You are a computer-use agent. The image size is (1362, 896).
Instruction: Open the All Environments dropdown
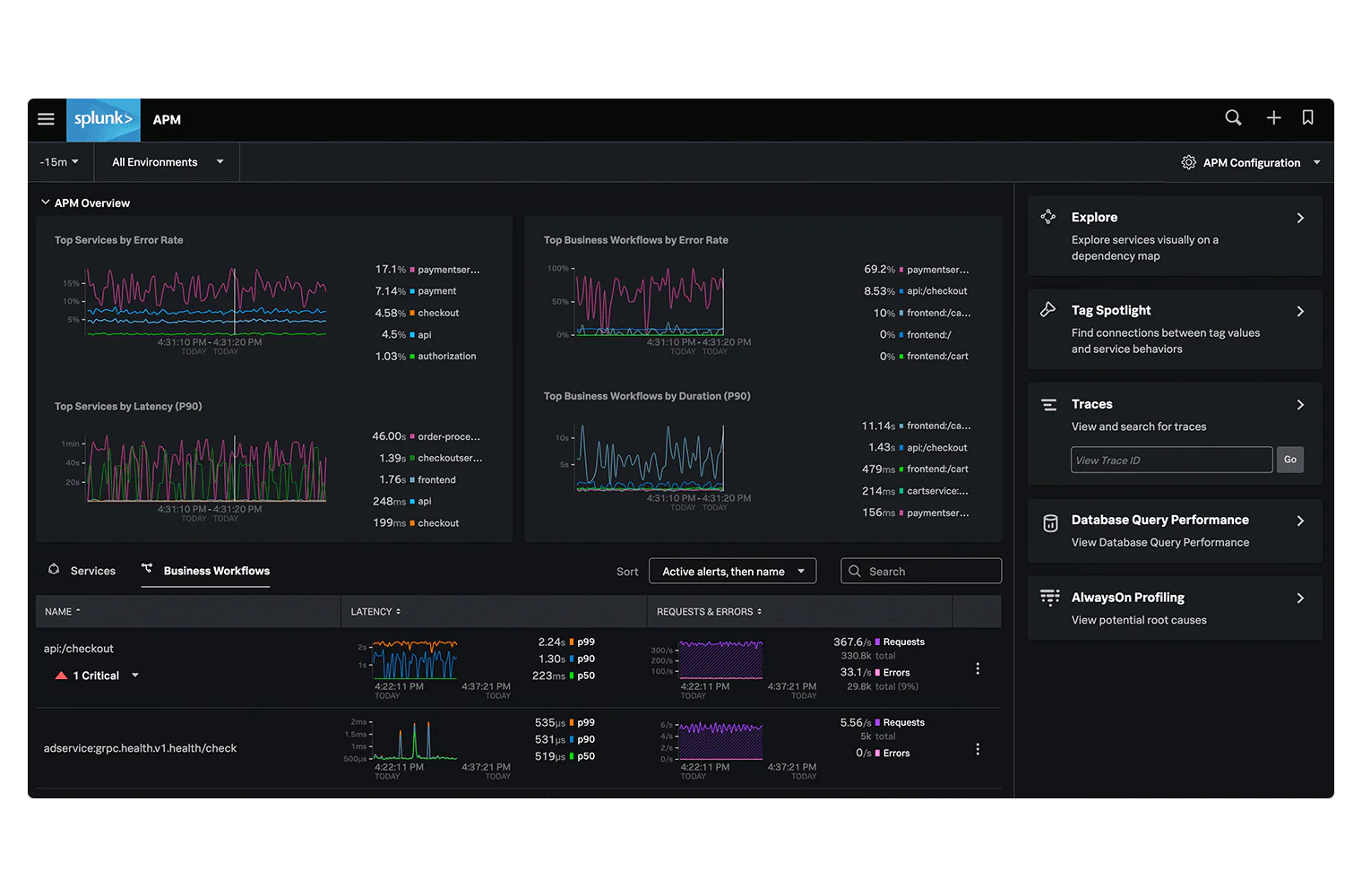point(166,161)
